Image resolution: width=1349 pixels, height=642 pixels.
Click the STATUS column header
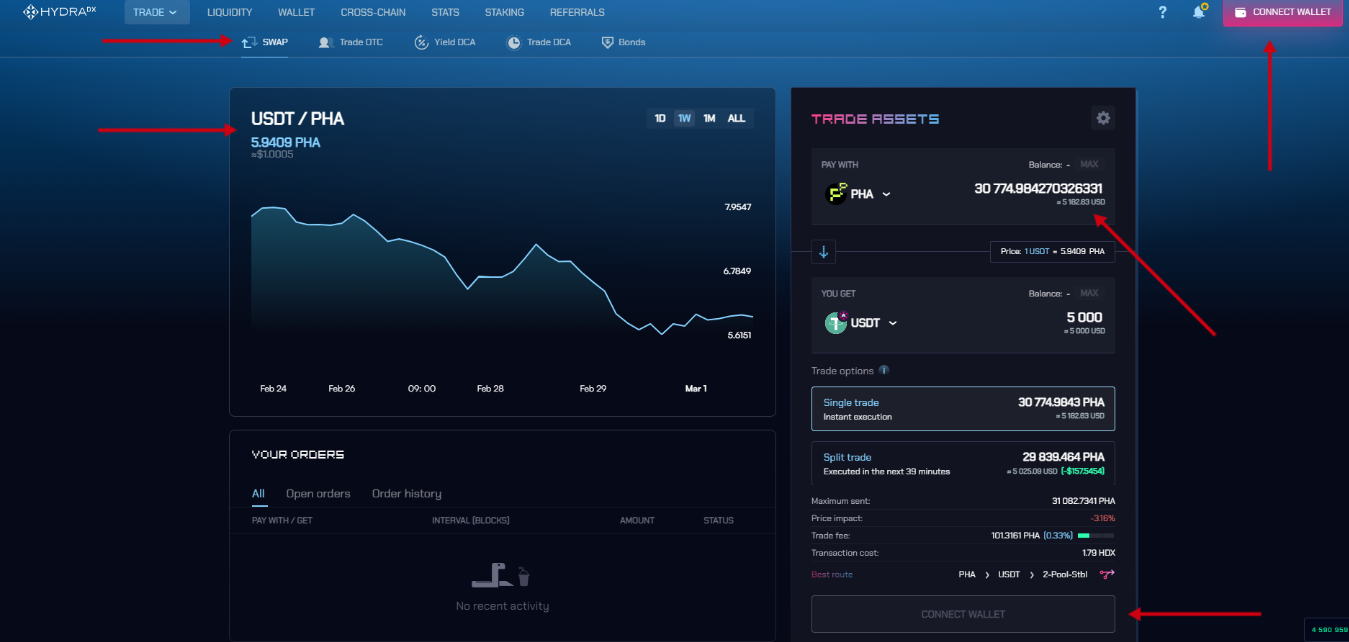click(x=718, y=521)
